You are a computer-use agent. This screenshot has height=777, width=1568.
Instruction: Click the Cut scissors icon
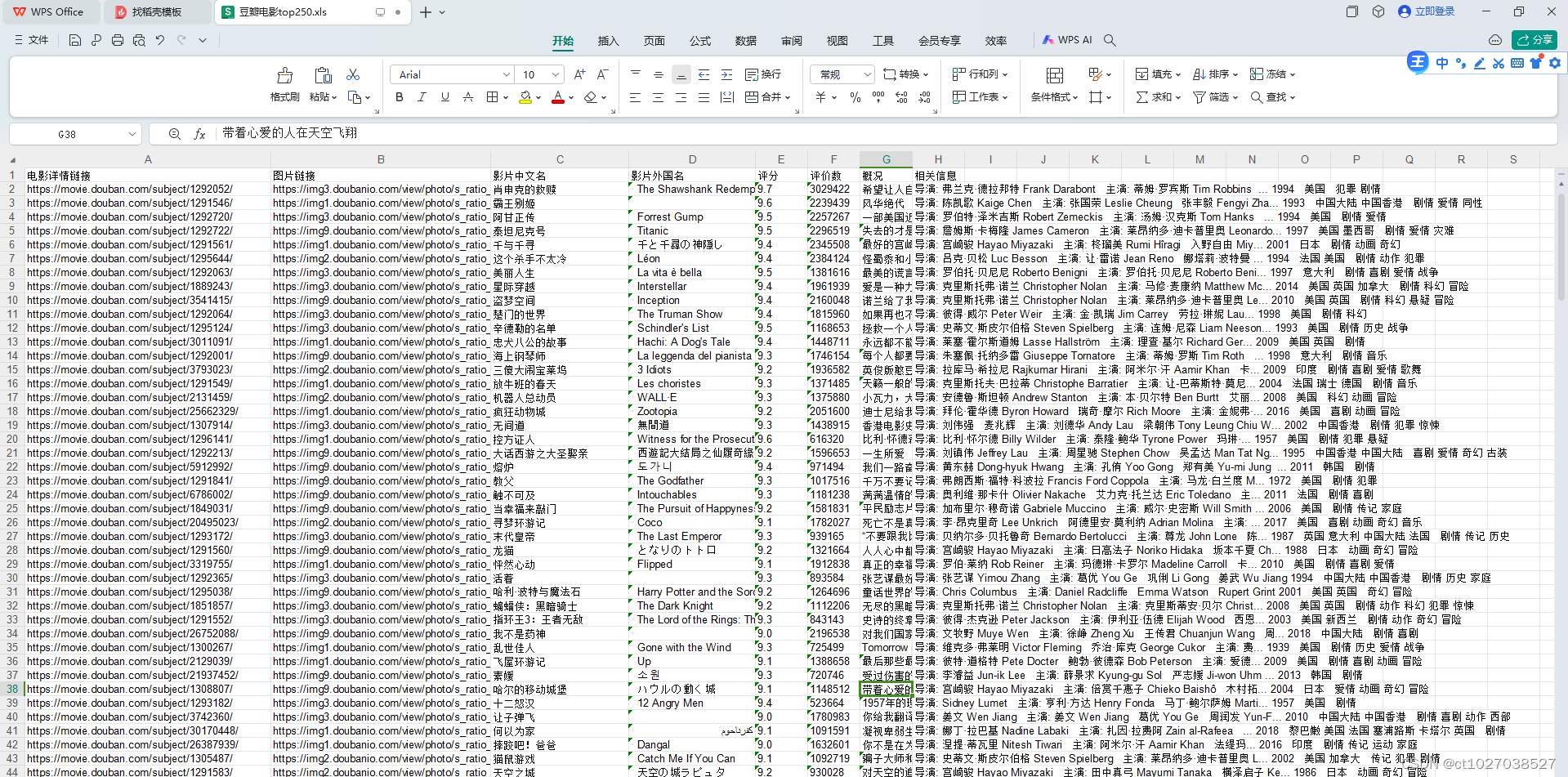(x=353, y=74)
